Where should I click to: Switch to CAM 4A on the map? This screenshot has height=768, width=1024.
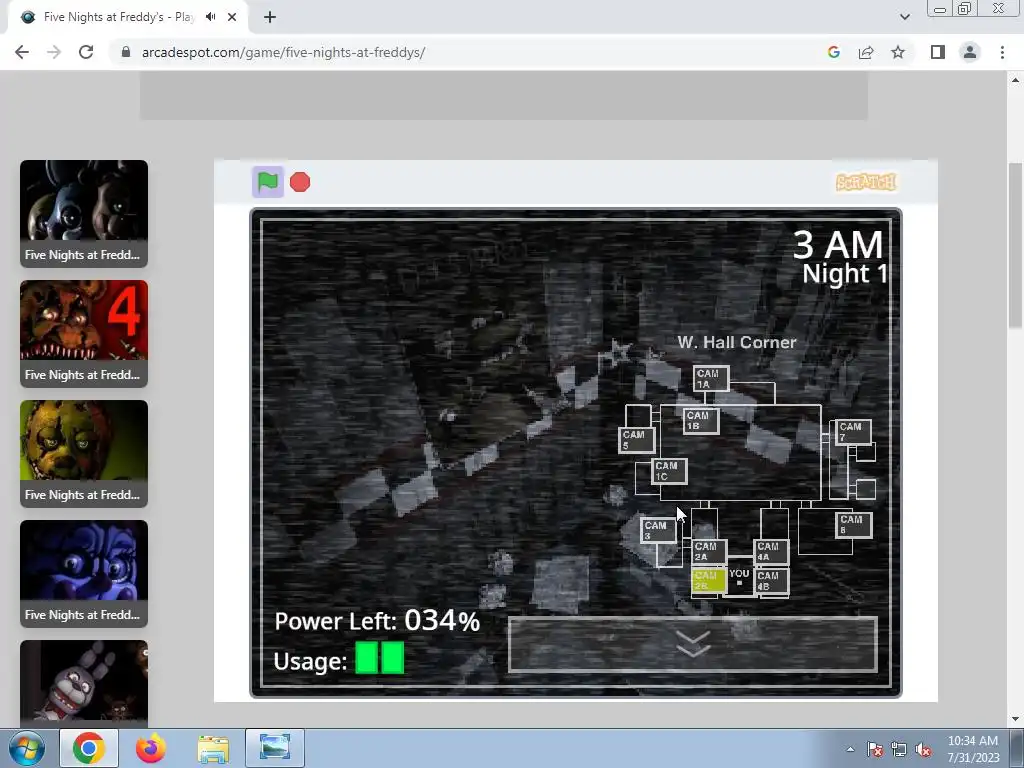point(771,551)
